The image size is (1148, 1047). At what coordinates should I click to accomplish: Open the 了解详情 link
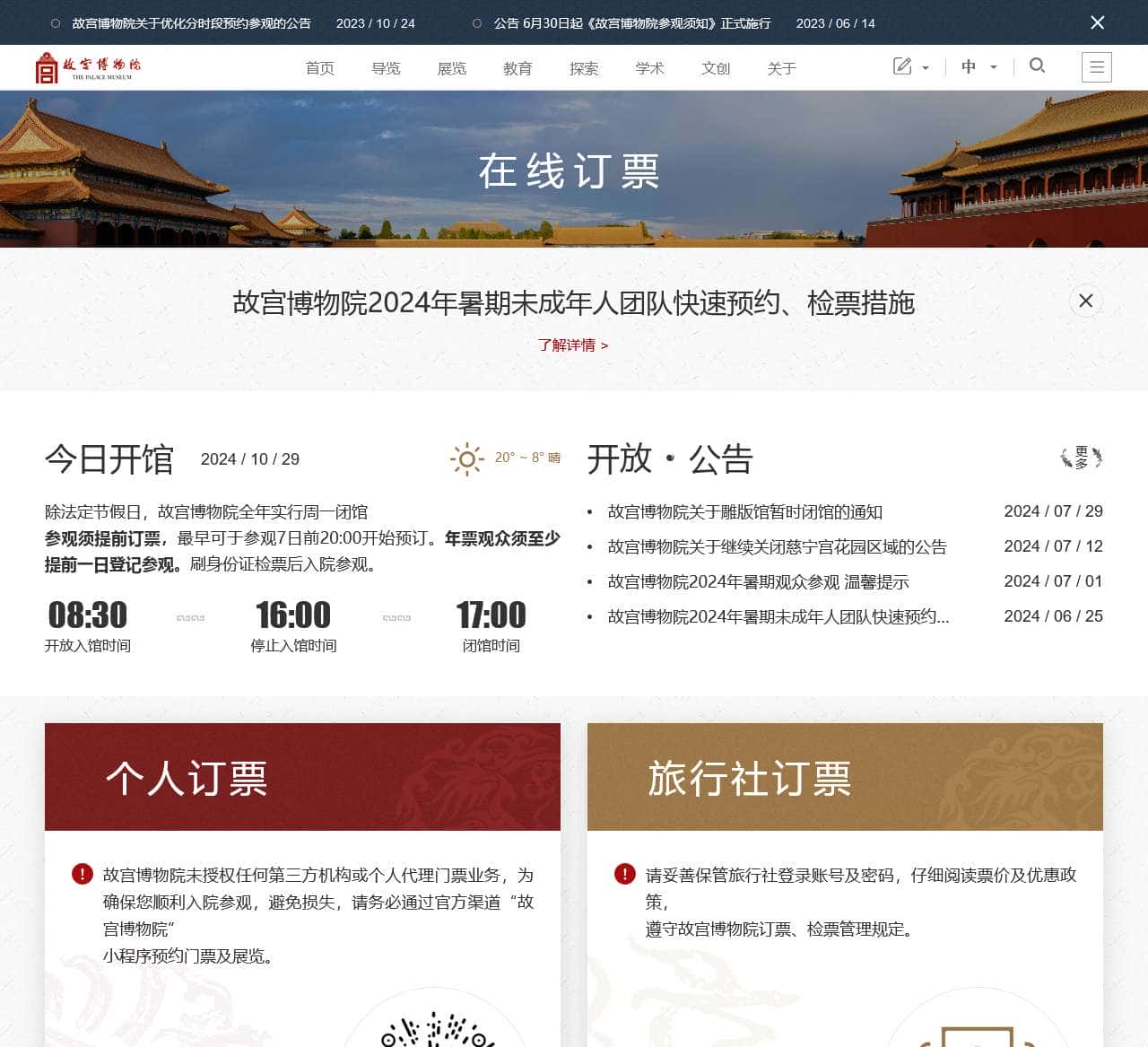pyautogui.click(x=573, y=345)
